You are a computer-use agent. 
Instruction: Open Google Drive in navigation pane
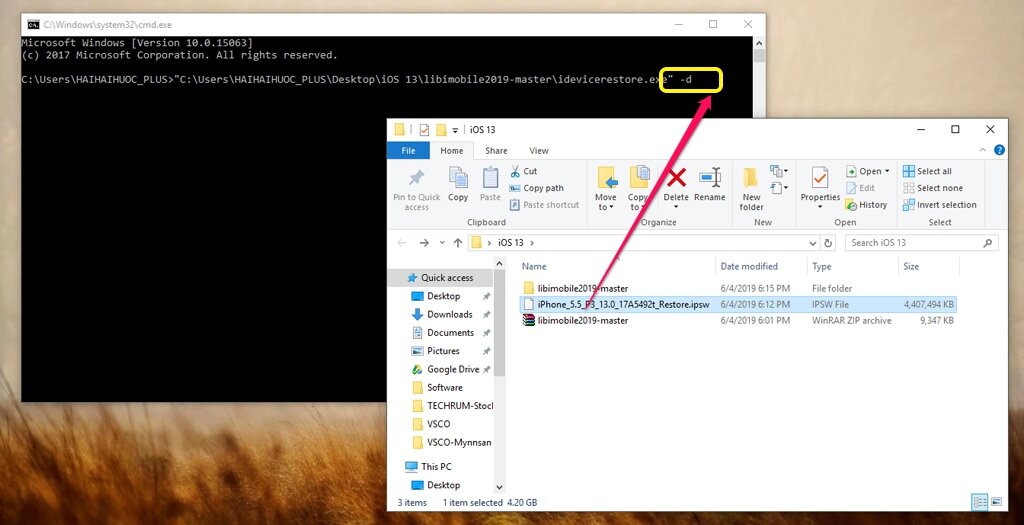tap(453, 369)
